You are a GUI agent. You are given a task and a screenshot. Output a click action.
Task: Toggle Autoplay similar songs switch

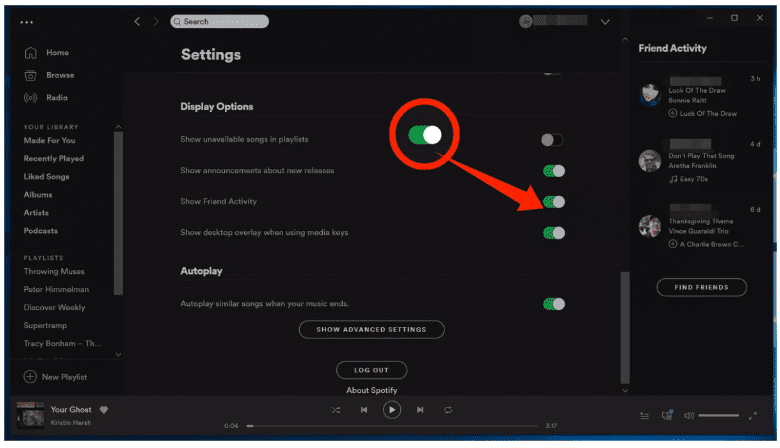[554, 304]
